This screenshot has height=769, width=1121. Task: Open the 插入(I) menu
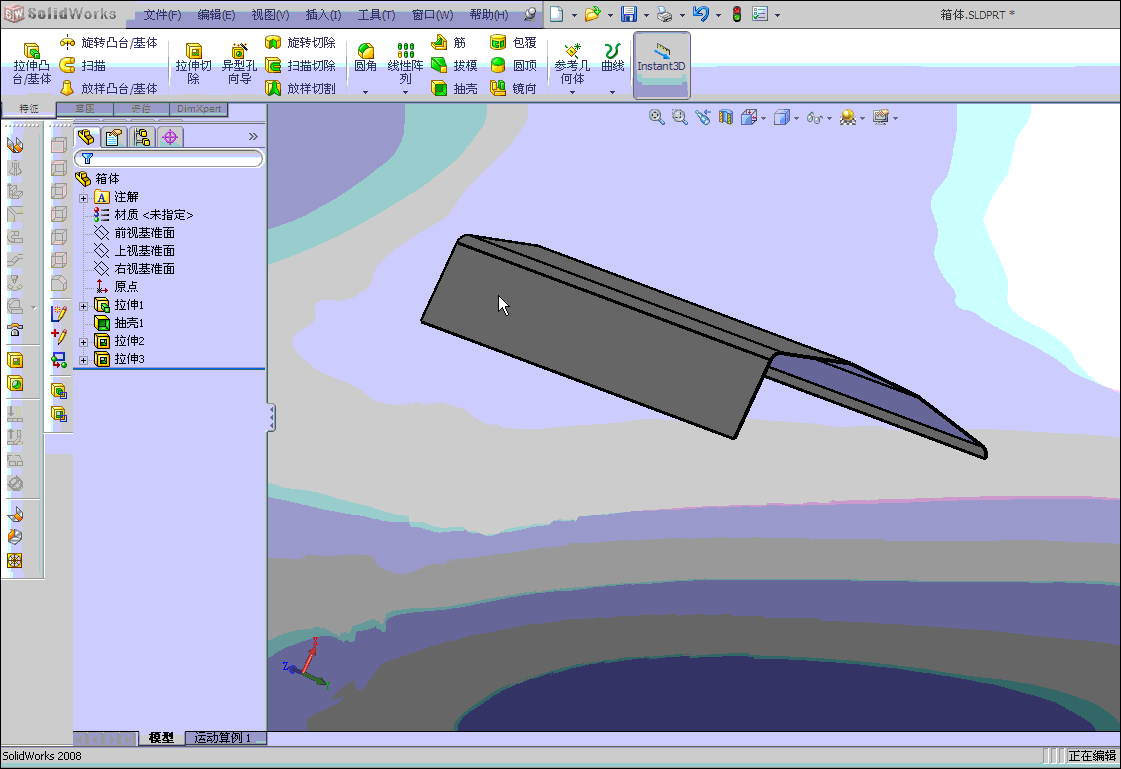(x=323, y=15)
